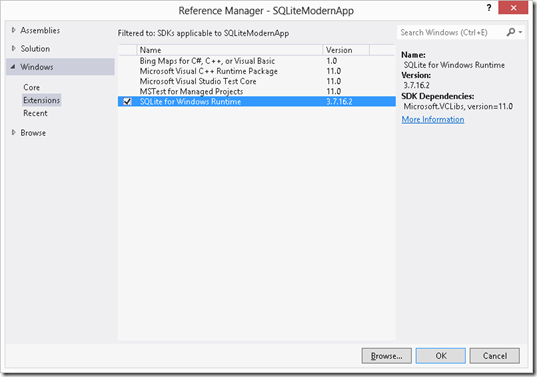Open the More Information link

coord(433,120)
